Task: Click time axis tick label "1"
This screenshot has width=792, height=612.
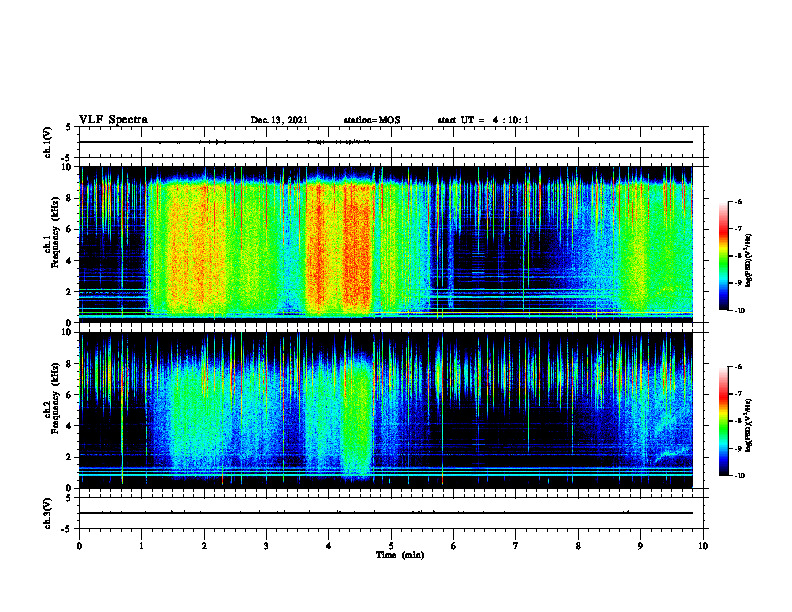Action: (x=141, y=546)
